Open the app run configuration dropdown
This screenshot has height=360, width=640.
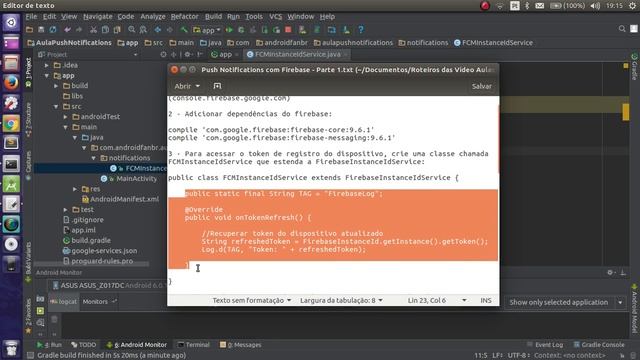click(207, 30)
